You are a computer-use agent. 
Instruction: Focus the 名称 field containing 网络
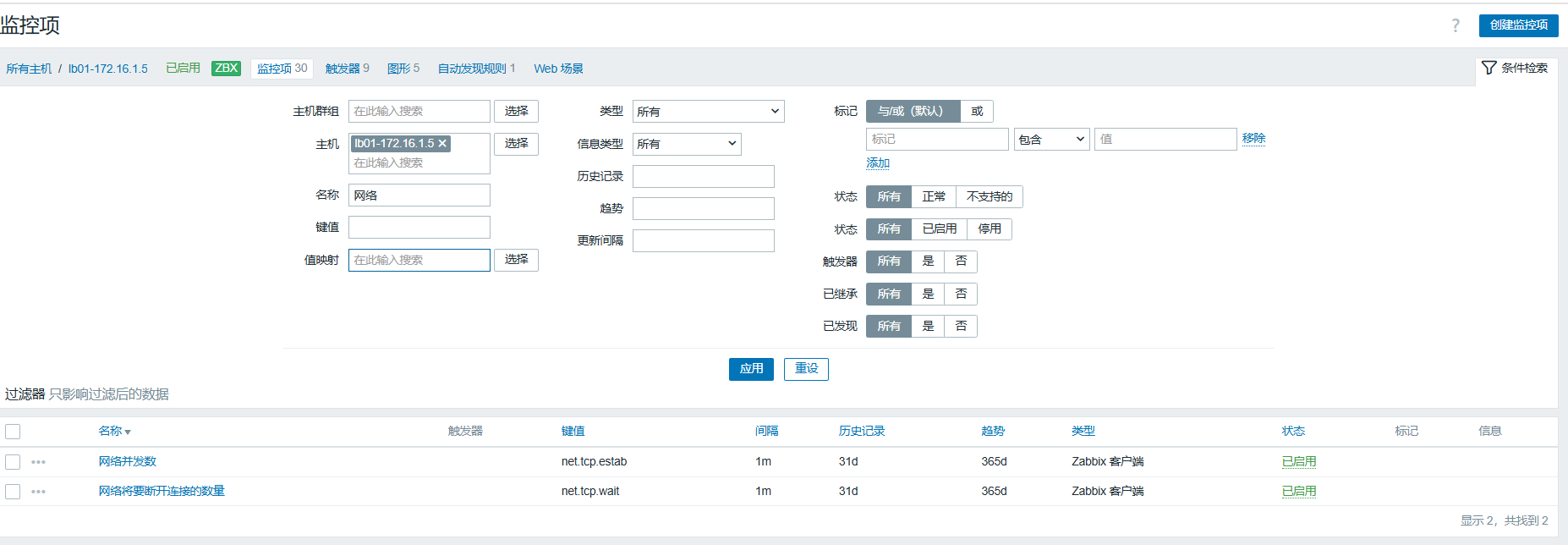click(x=419, y=195)
